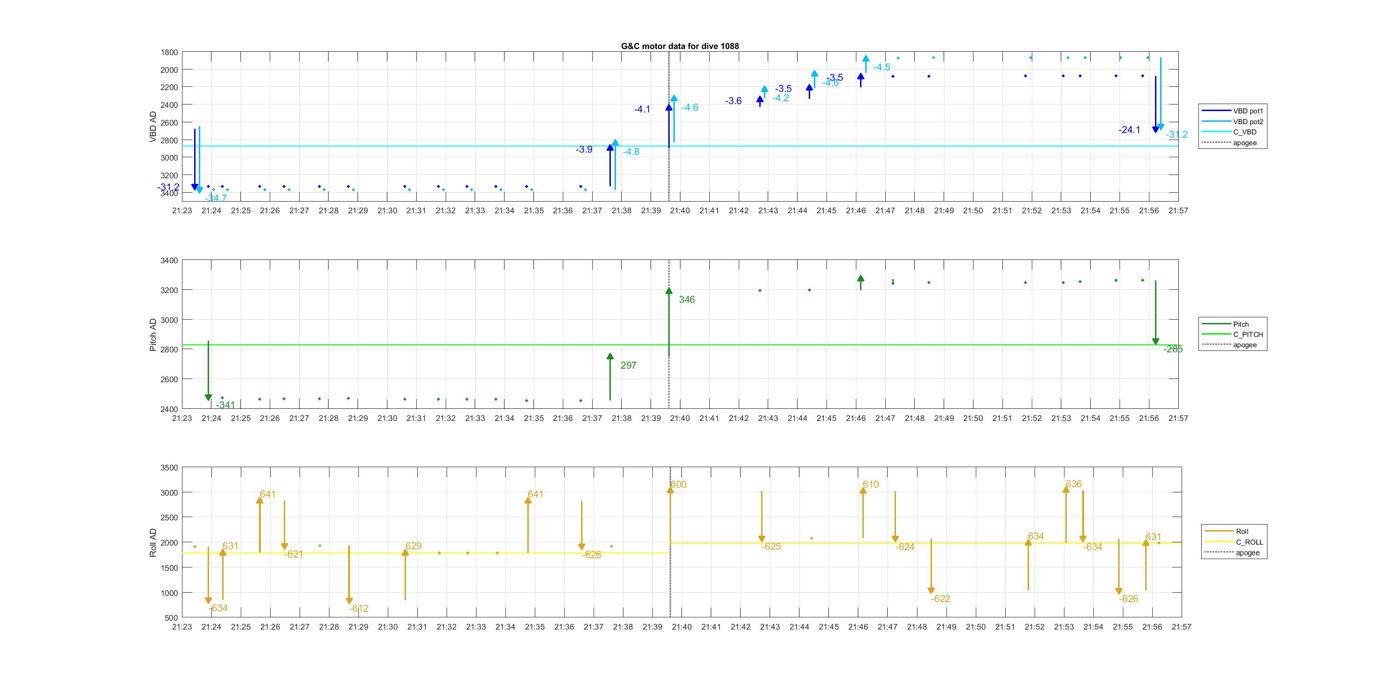
Task: Click the "21:23" tick under the Pitch plot
Action: (181, 418)
